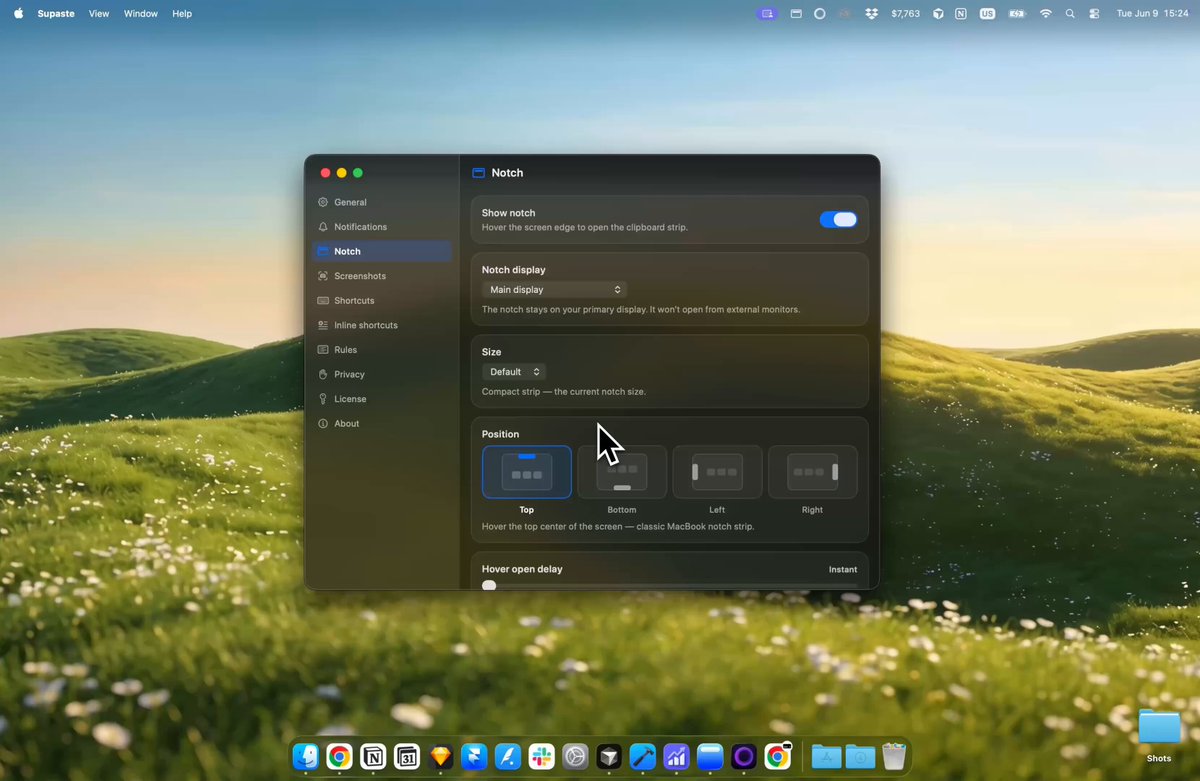Open the Notifications settings section

382,227
